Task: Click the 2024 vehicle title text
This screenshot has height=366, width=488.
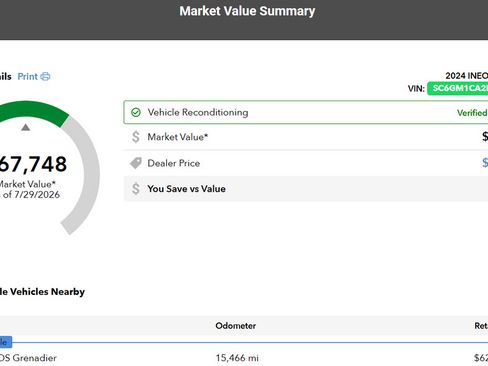Action: click(467, 76)
